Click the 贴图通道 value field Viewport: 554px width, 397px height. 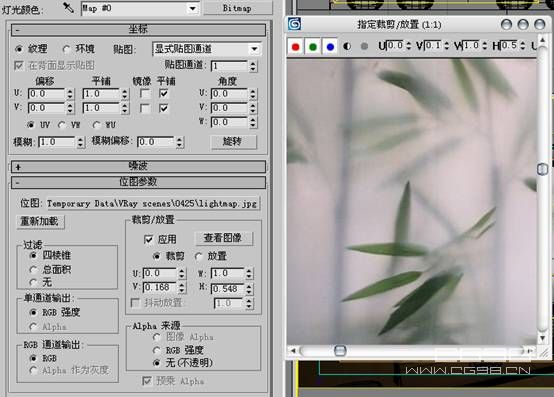pyautogui.click(x=229, y=66)
